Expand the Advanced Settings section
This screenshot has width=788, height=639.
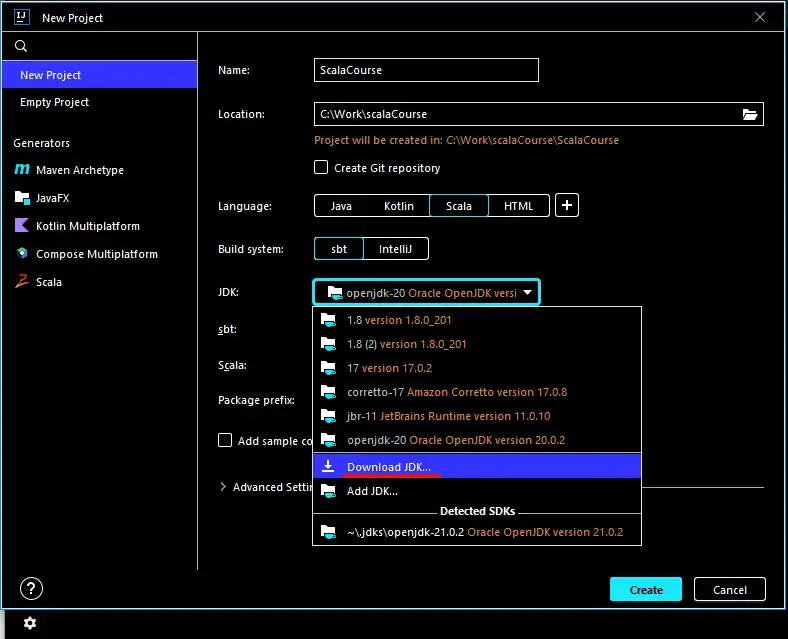222,487
